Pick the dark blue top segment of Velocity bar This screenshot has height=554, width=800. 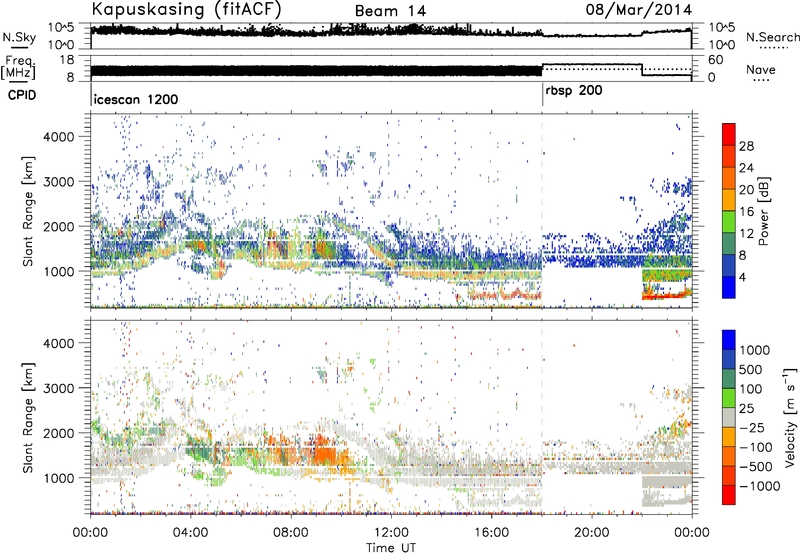729,340
